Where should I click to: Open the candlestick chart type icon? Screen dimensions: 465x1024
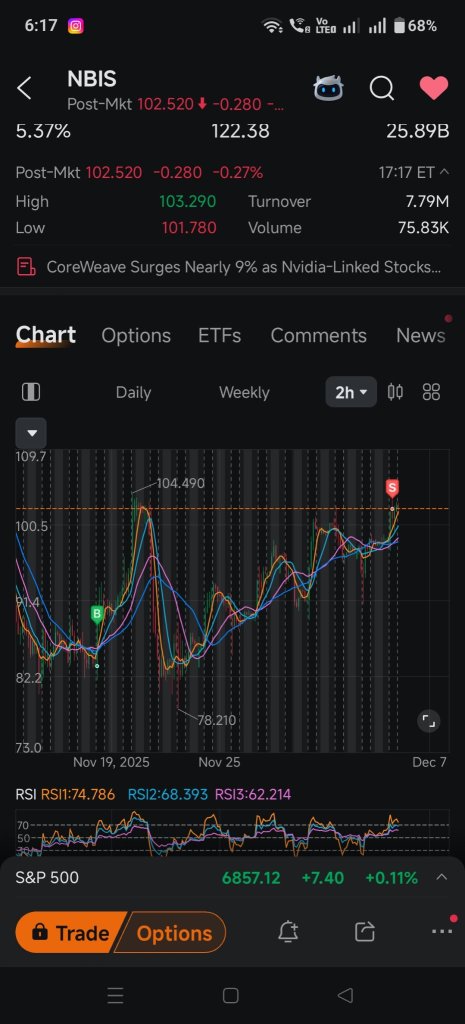(395, 392)
